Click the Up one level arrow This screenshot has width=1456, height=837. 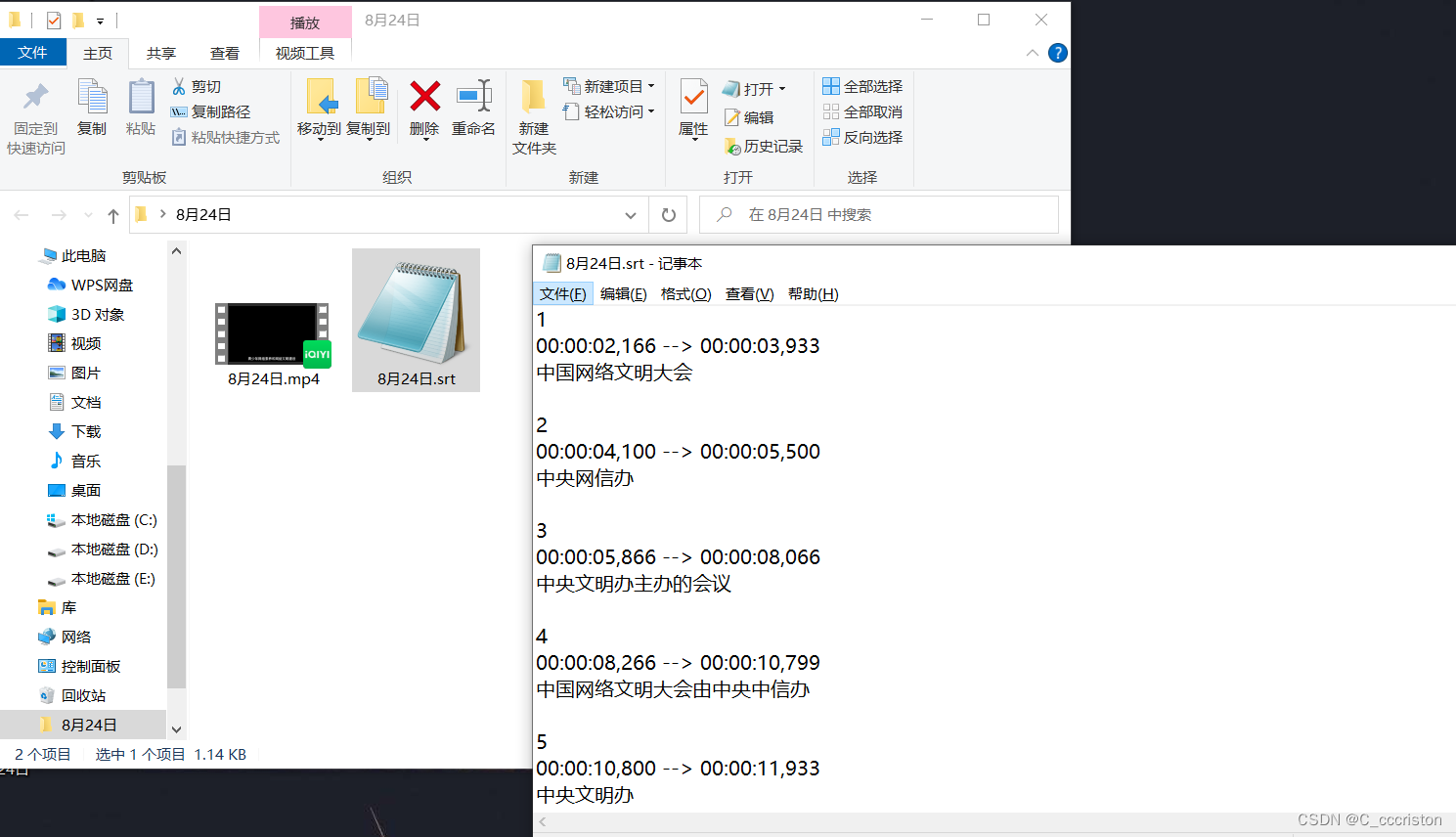(x=113, y=215)
